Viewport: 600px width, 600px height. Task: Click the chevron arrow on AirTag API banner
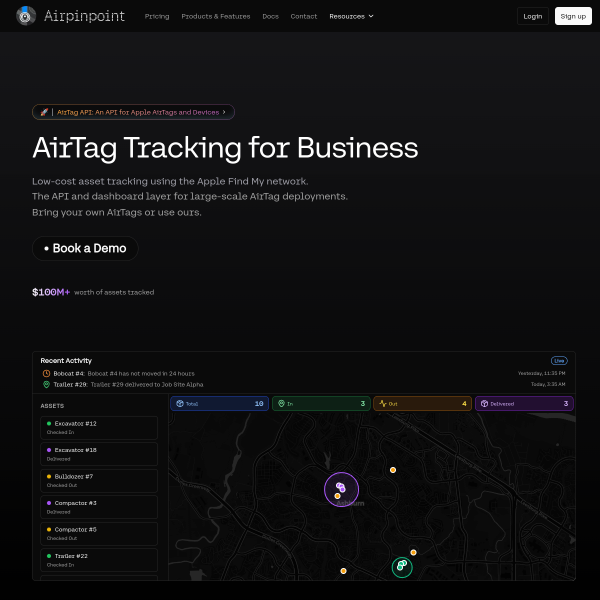pos(224,112)
